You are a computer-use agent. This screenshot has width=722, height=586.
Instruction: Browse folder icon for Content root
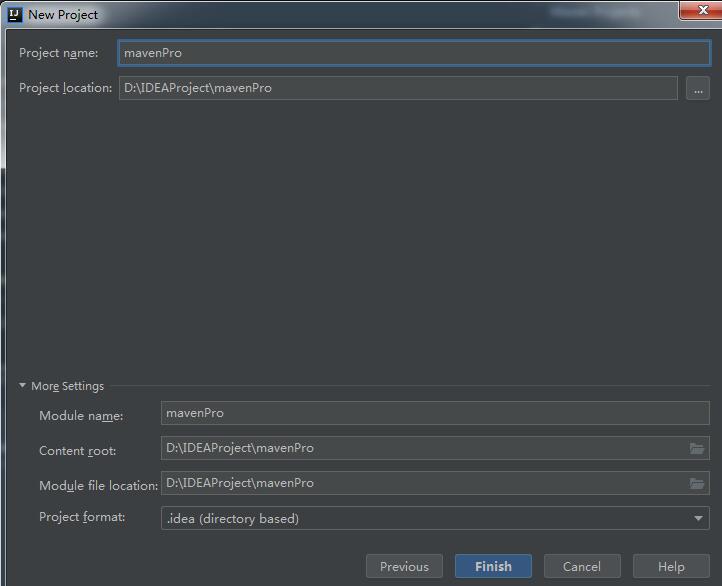[x=697, y=448]
